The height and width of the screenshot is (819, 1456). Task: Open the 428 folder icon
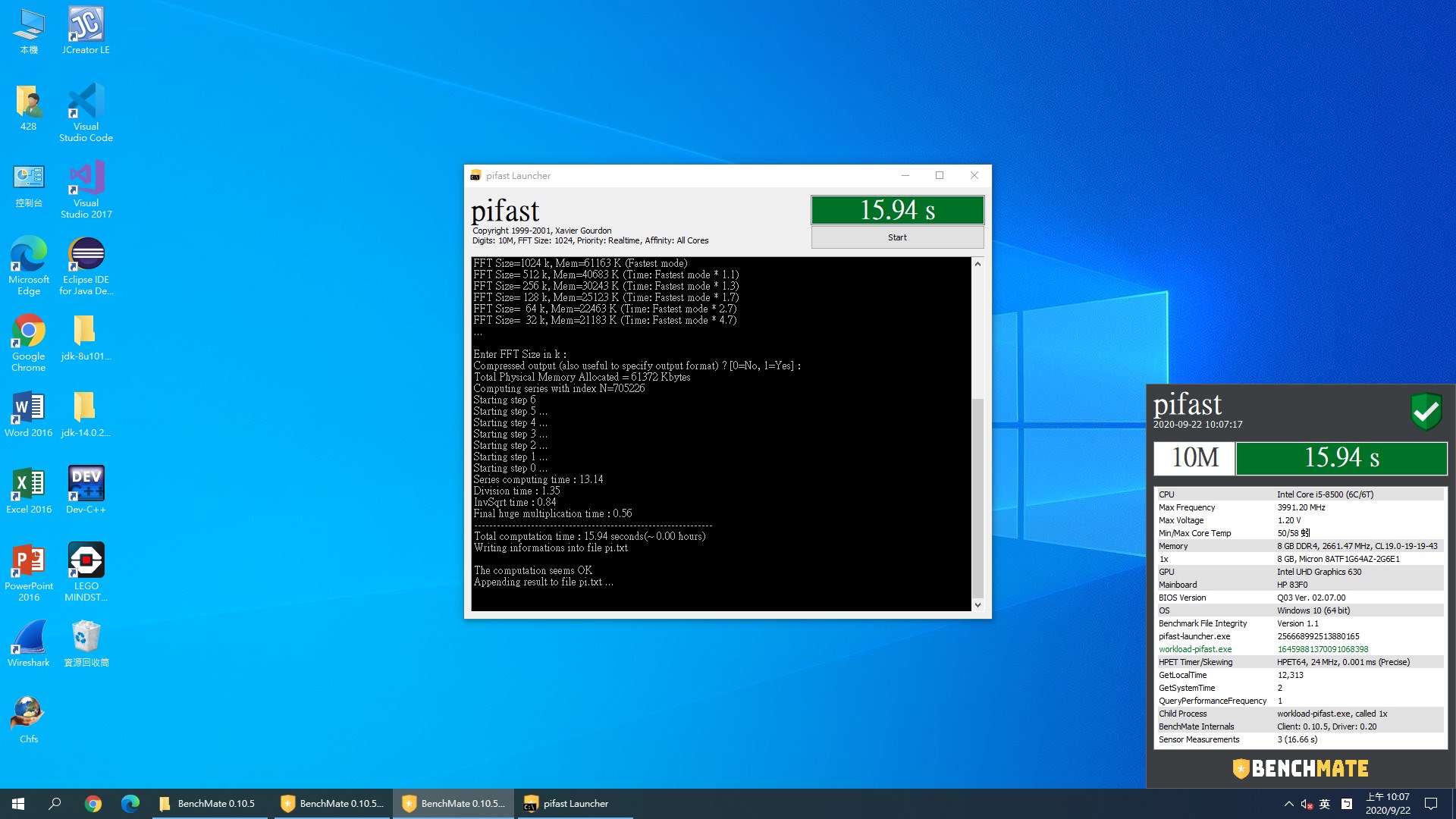[x=29, y=108]
